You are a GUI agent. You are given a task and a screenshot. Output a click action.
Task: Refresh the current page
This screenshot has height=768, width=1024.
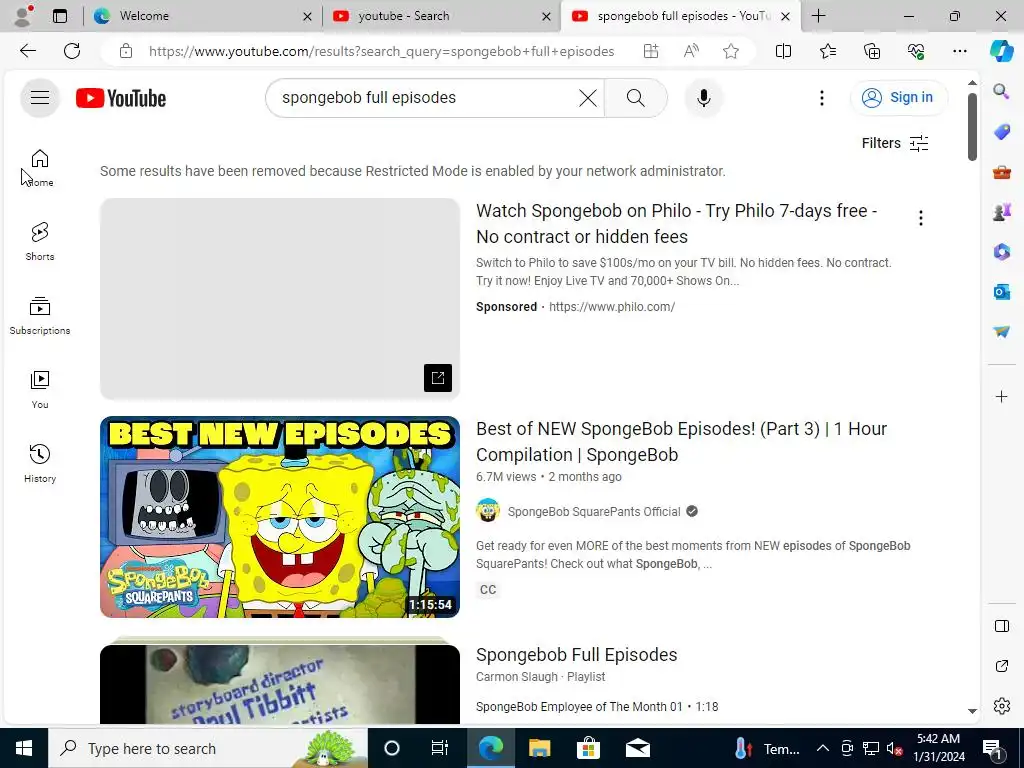pos(72,51)
